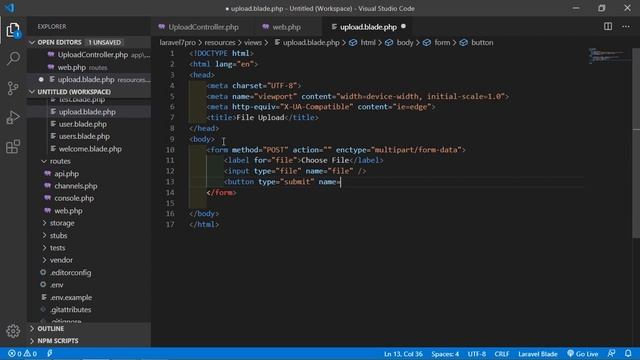The image size is (640, 360).
Task: Open the Run and Debug view icon
Action: [13, 118]
